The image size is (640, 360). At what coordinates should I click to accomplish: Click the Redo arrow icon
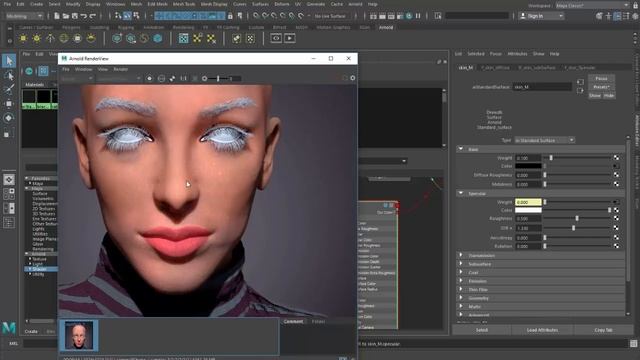tap(93, 16)
